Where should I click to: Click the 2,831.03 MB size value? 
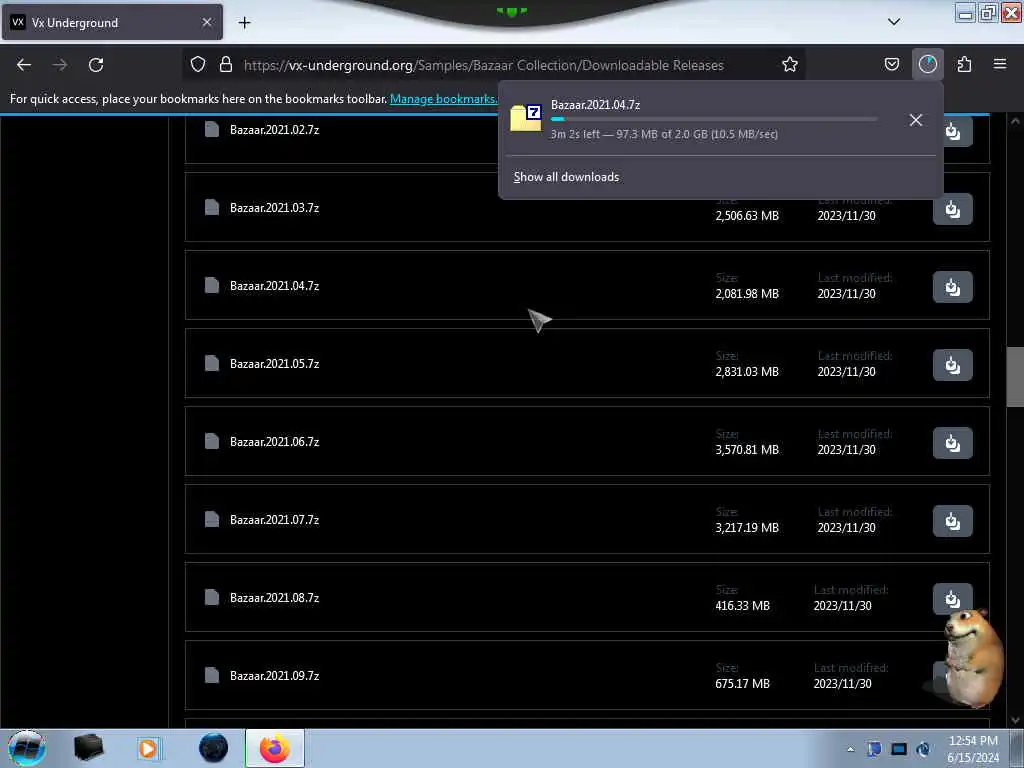747,372
